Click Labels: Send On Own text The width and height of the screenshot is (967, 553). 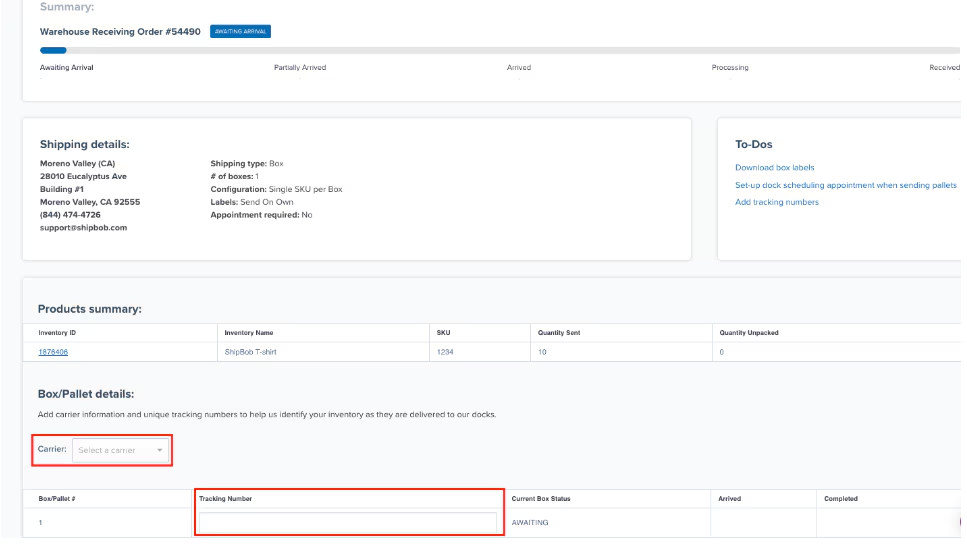tap(252, 202)
